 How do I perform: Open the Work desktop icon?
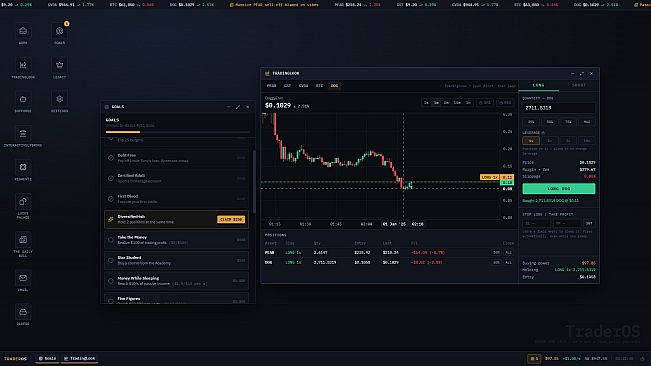click(x=23, y=31)
